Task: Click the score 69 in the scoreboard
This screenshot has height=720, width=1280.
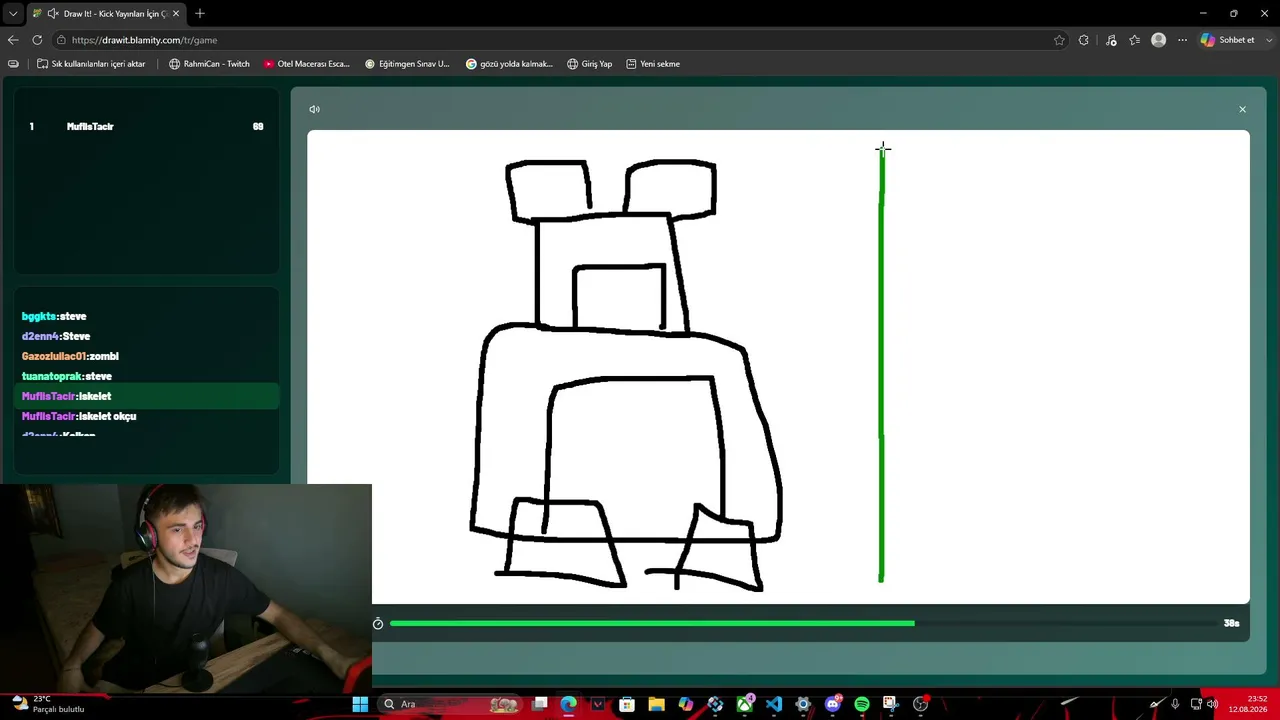Action: pos(258,127)
